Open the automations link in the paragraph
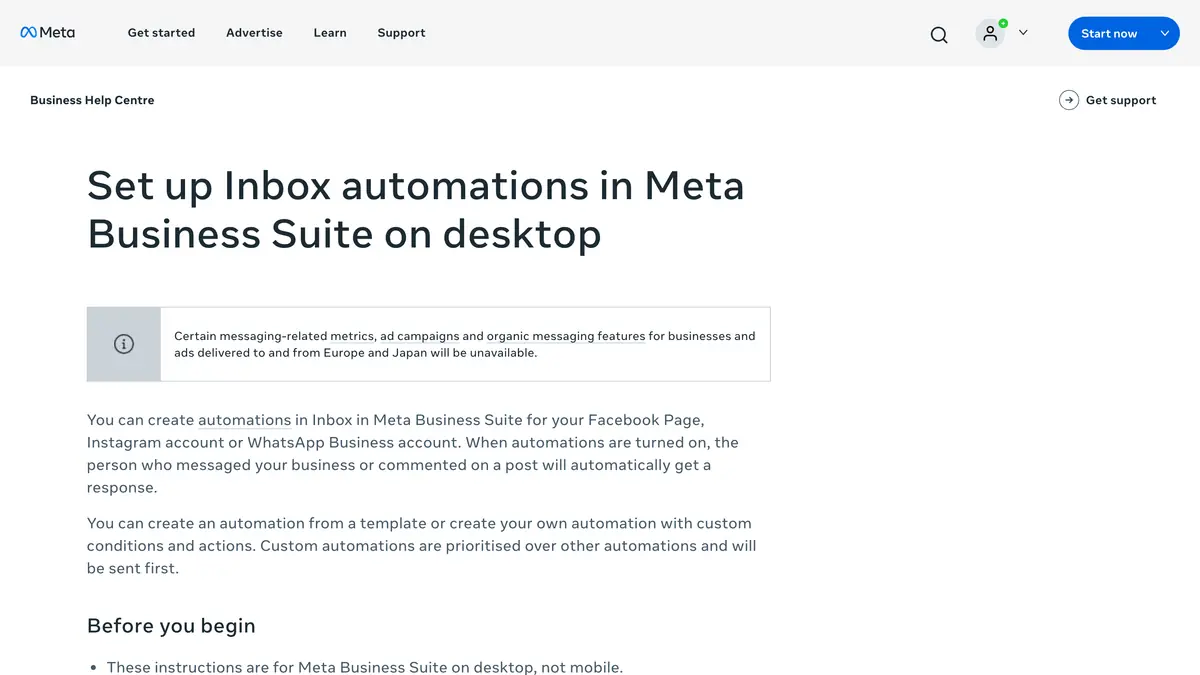Screen dimensions: 1200x675 244,420
